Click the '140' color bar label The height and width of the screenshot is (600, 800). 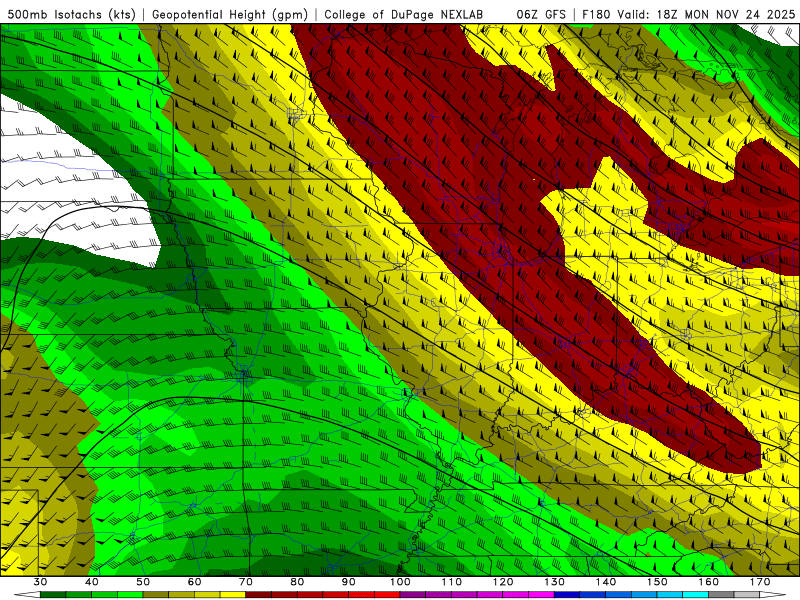pos(606,582)
